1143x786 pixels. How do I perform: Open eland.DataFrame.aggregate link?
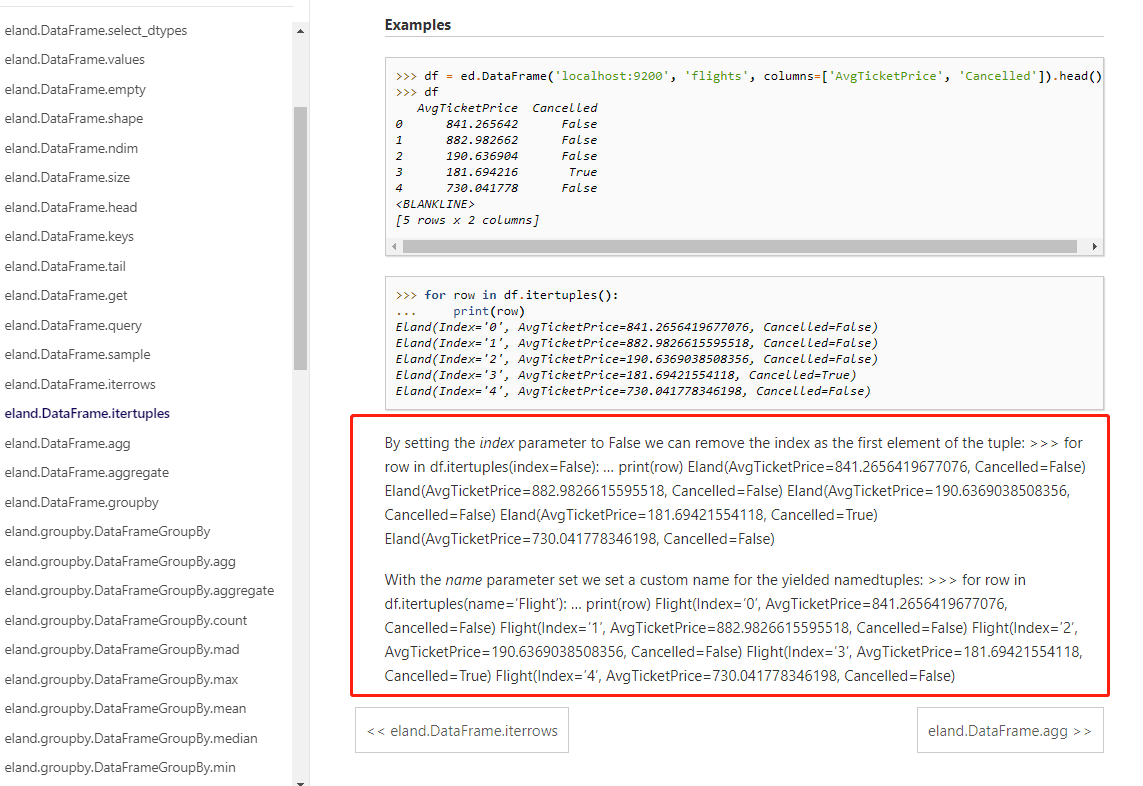coord(87,472)
